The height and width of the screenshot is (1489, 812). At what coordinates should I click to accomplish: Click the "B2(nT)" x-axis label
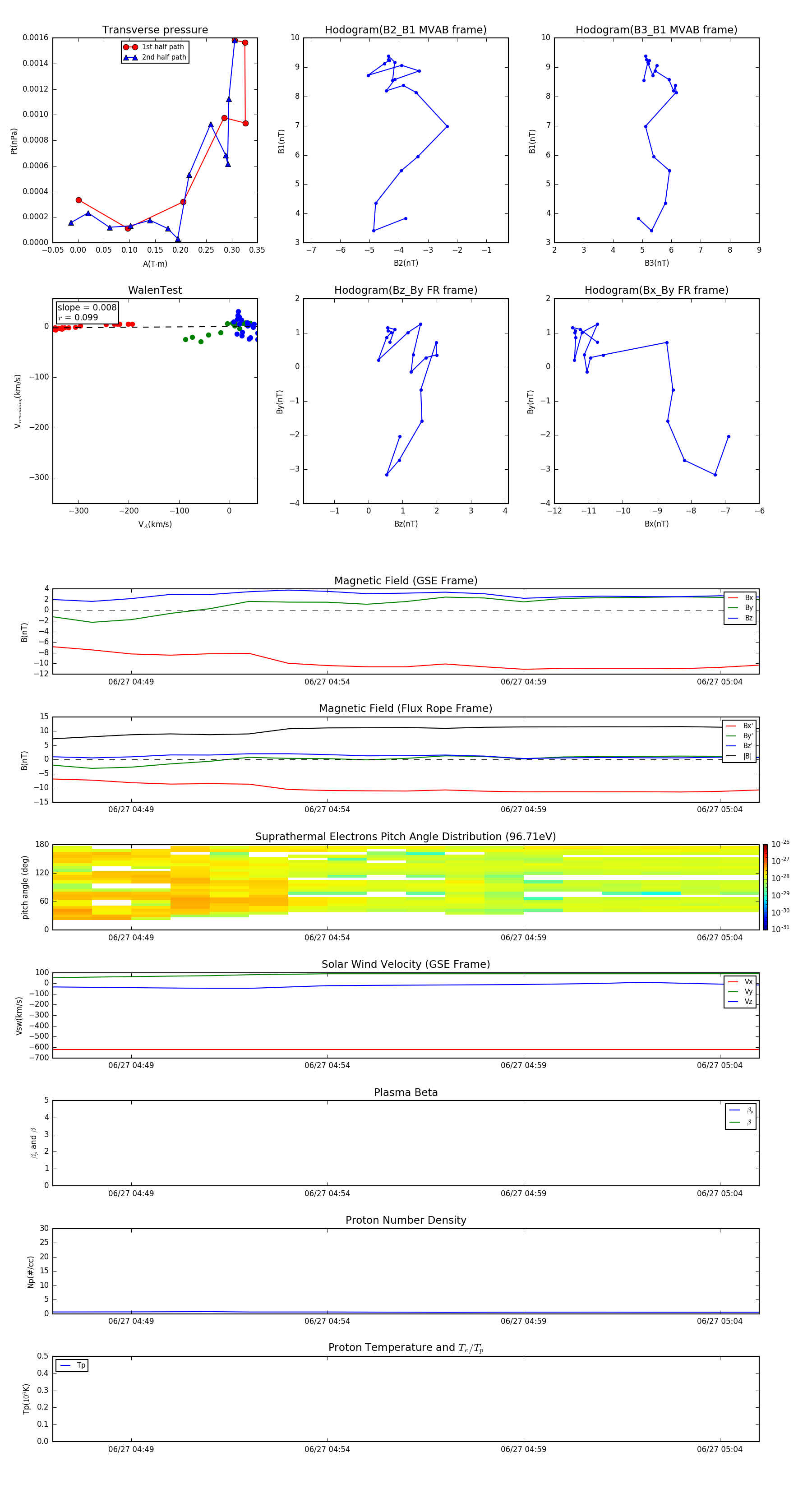[406, 263]
